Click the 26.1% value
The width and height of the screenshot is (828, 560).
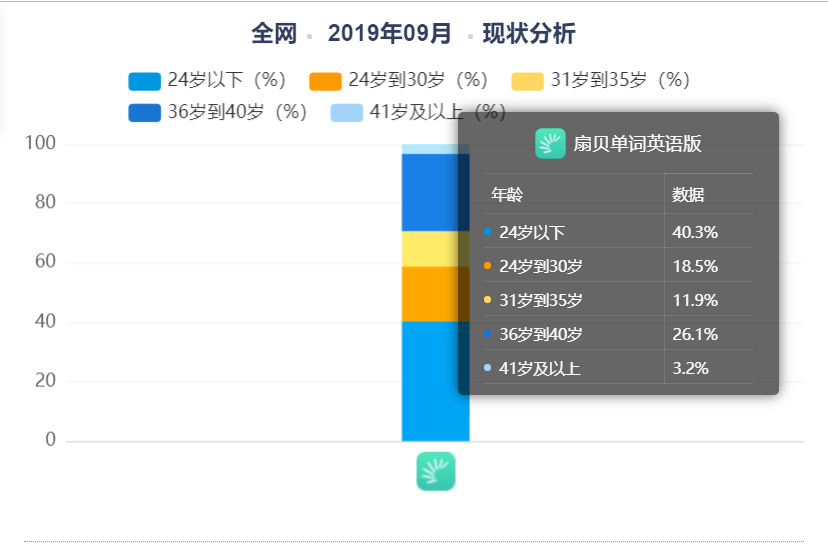pyautogui.click(x=695, y=334)
